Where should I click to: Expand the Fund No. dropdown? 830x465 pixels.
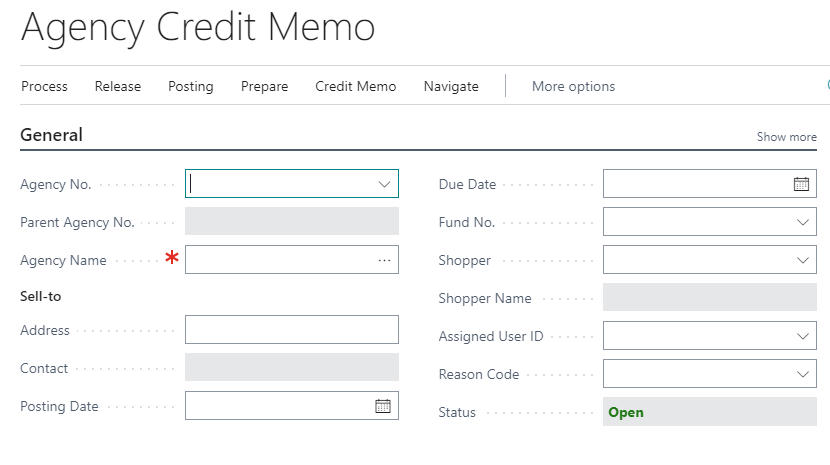[802, 222]
